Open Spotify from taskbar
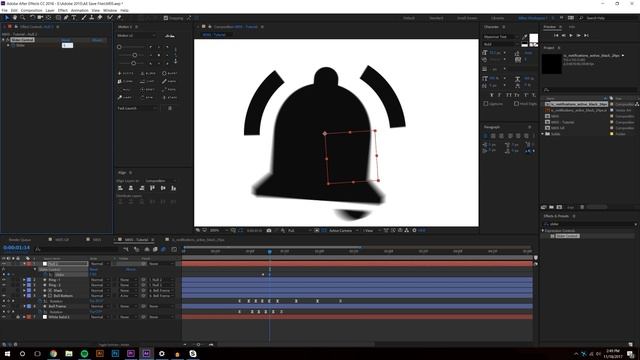The image size is (640, 360). [84, 353]
